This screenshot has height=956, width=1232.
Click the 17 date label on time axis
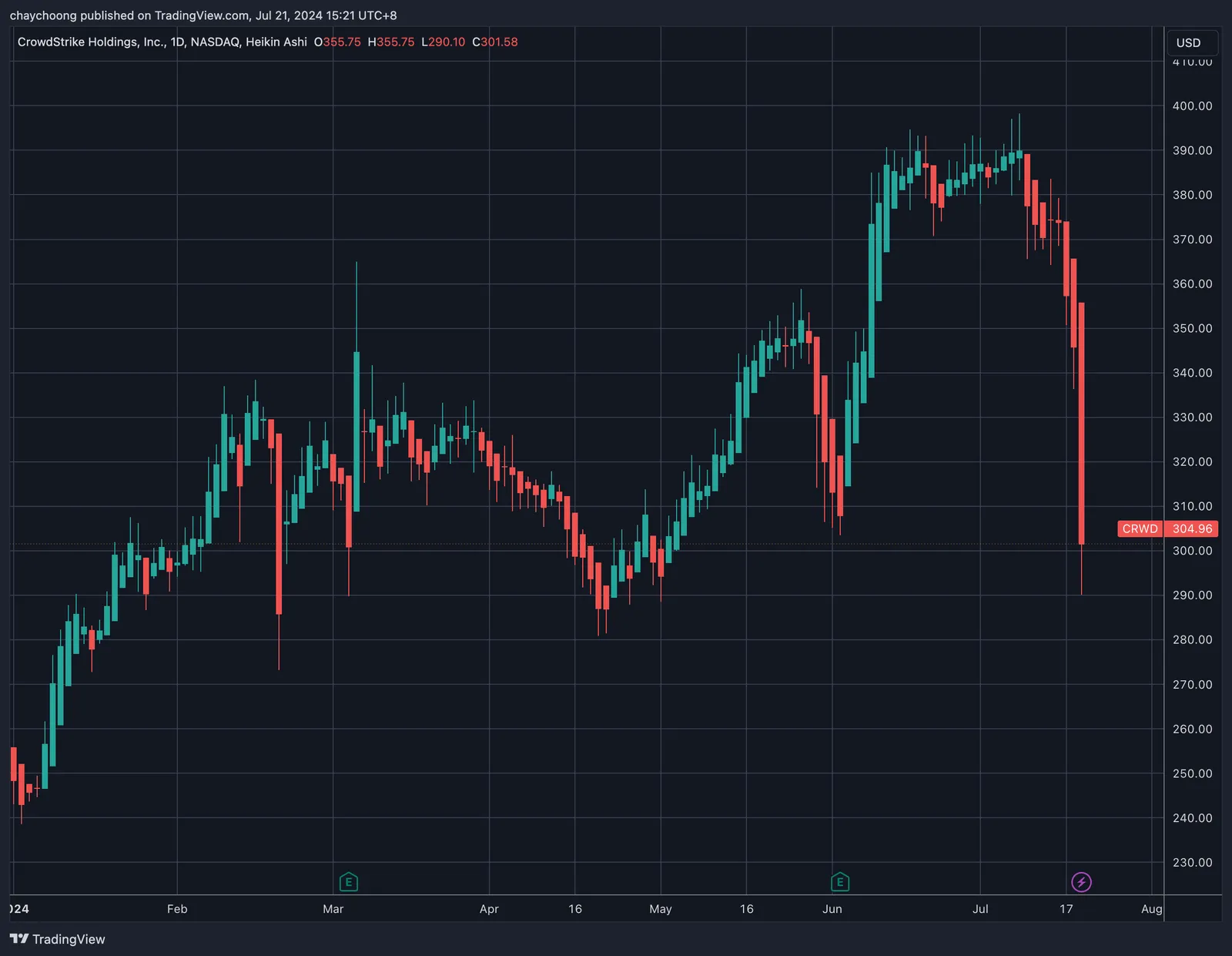point(1066,909)
